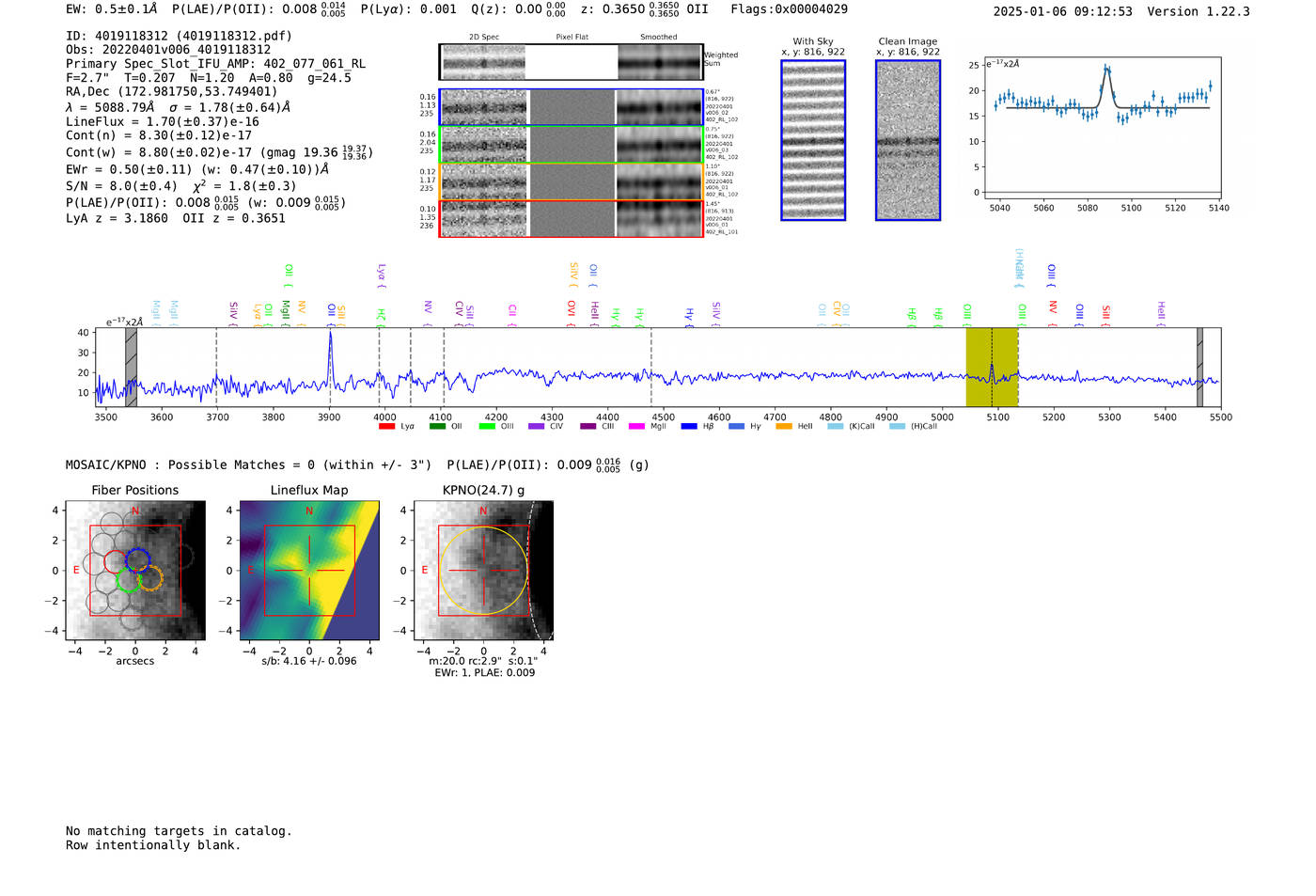Select the purple CIV legend swatch
Image resolution: width=1316 pixels, height=896 pixels.
pos(536,427)
